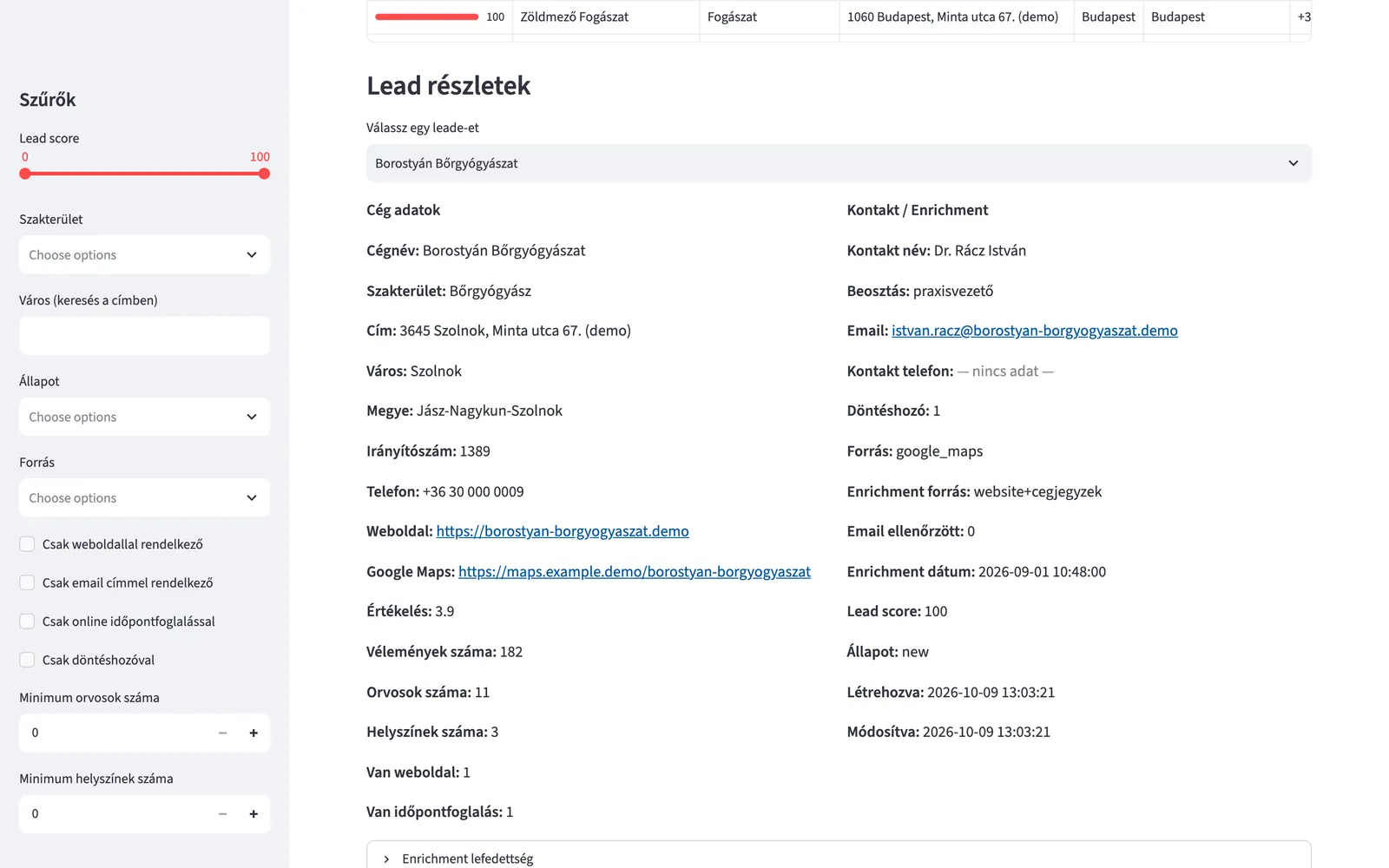
Task: Click the 'Telefon: +36 30 000 0009' line
Action: [x=445, y=491]
